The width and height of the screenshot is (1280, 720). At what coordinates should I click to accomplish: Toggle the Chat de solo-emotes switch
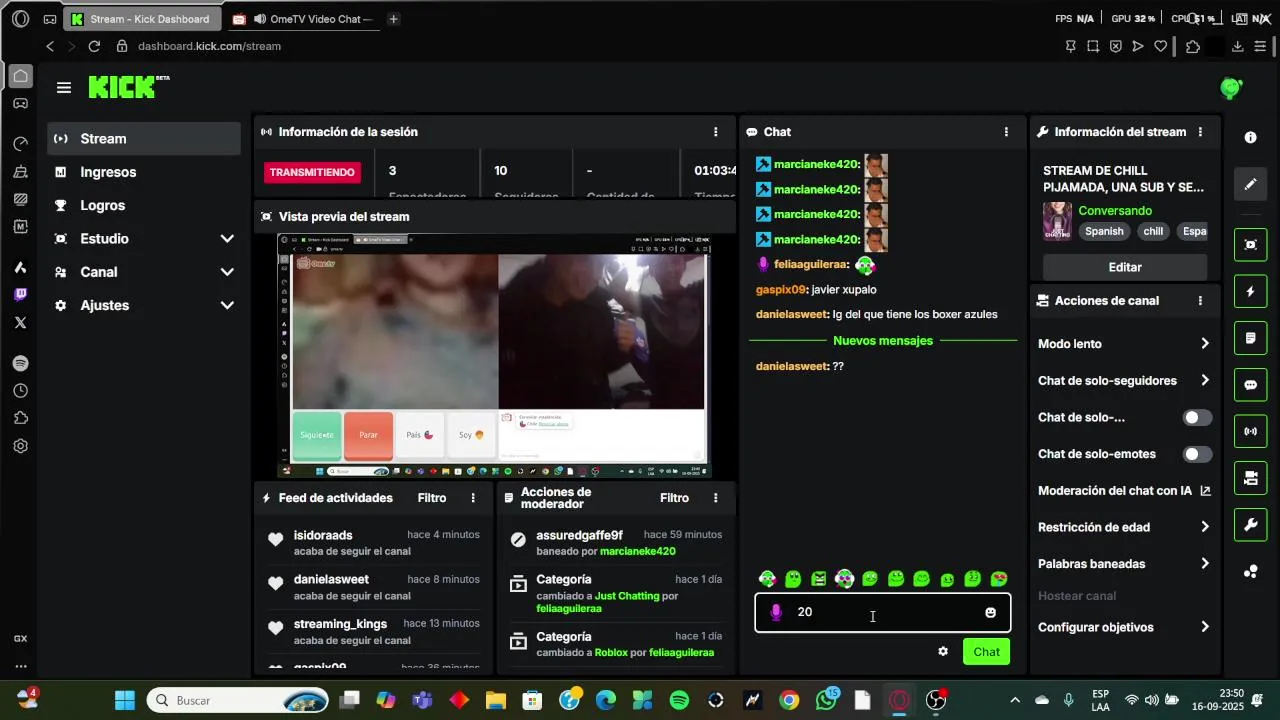pyautogui.click(x=1197, y=454)
